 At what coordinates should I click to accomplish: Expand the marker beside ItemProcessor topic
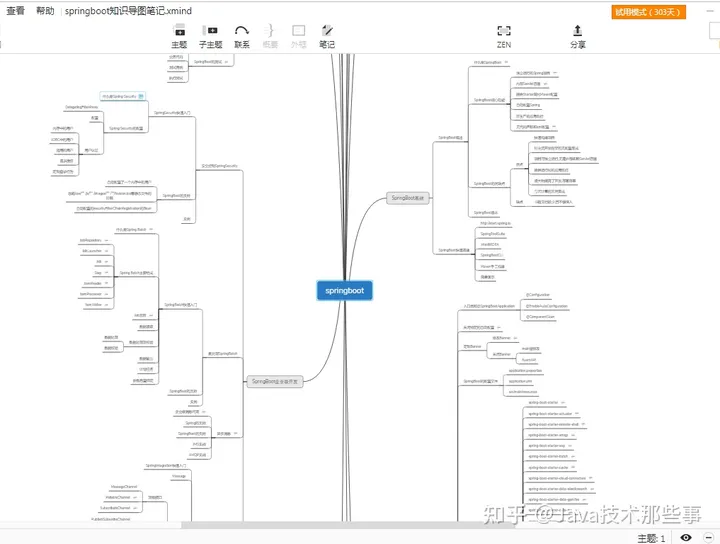pos(106,294)
